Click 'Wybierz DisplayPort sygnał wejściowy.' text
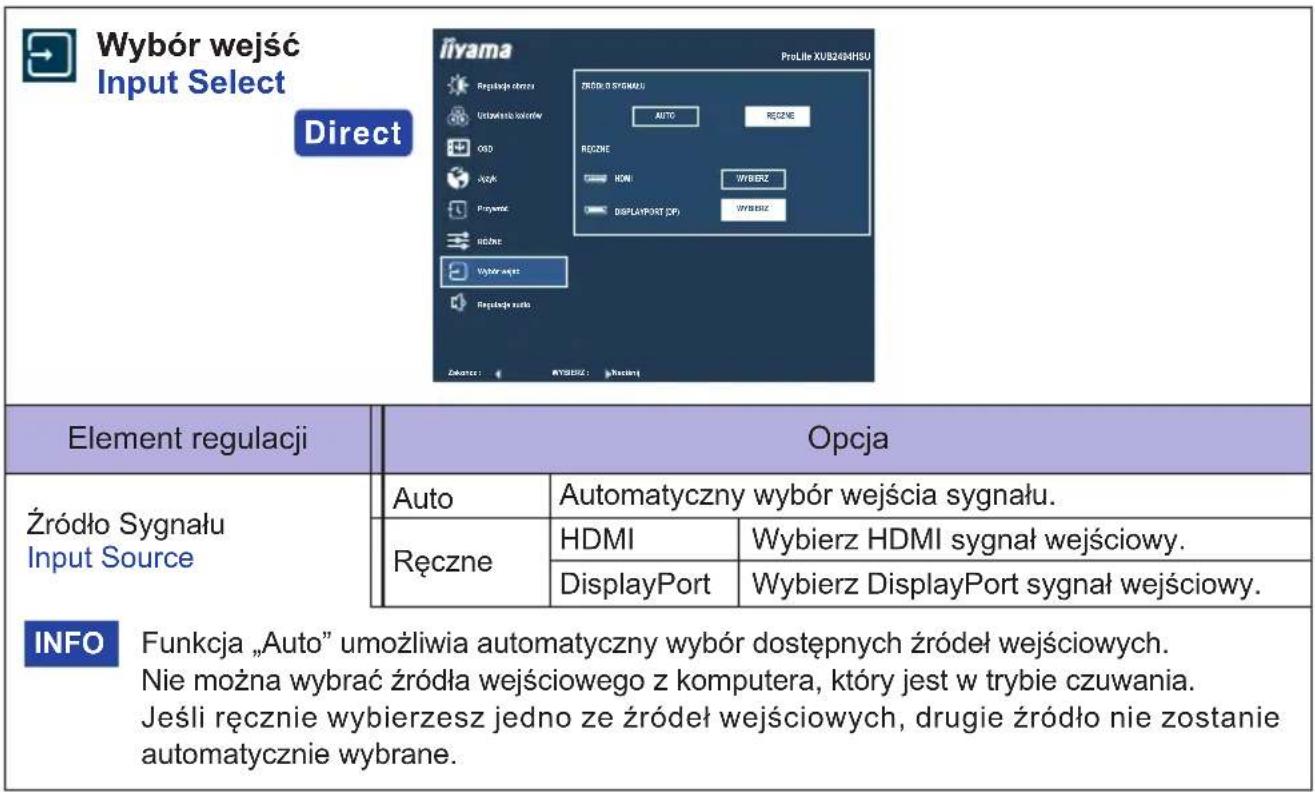 1001,584
